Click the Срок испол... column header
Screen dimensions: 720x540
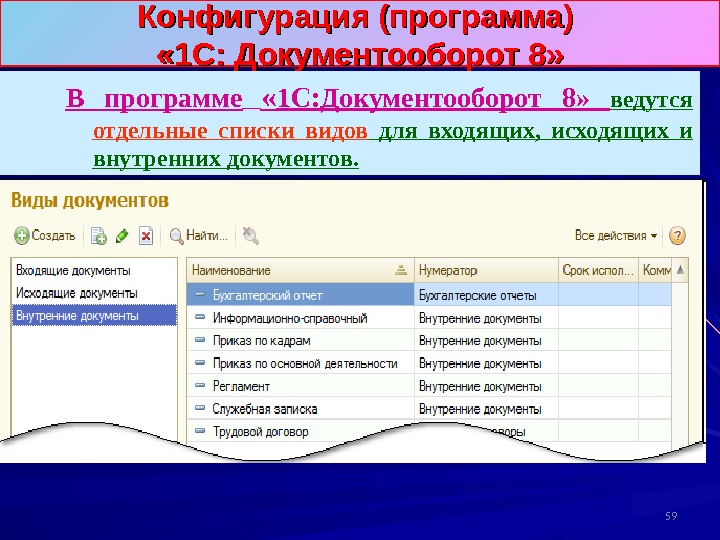pyautogui.click(x=598, y=270)
